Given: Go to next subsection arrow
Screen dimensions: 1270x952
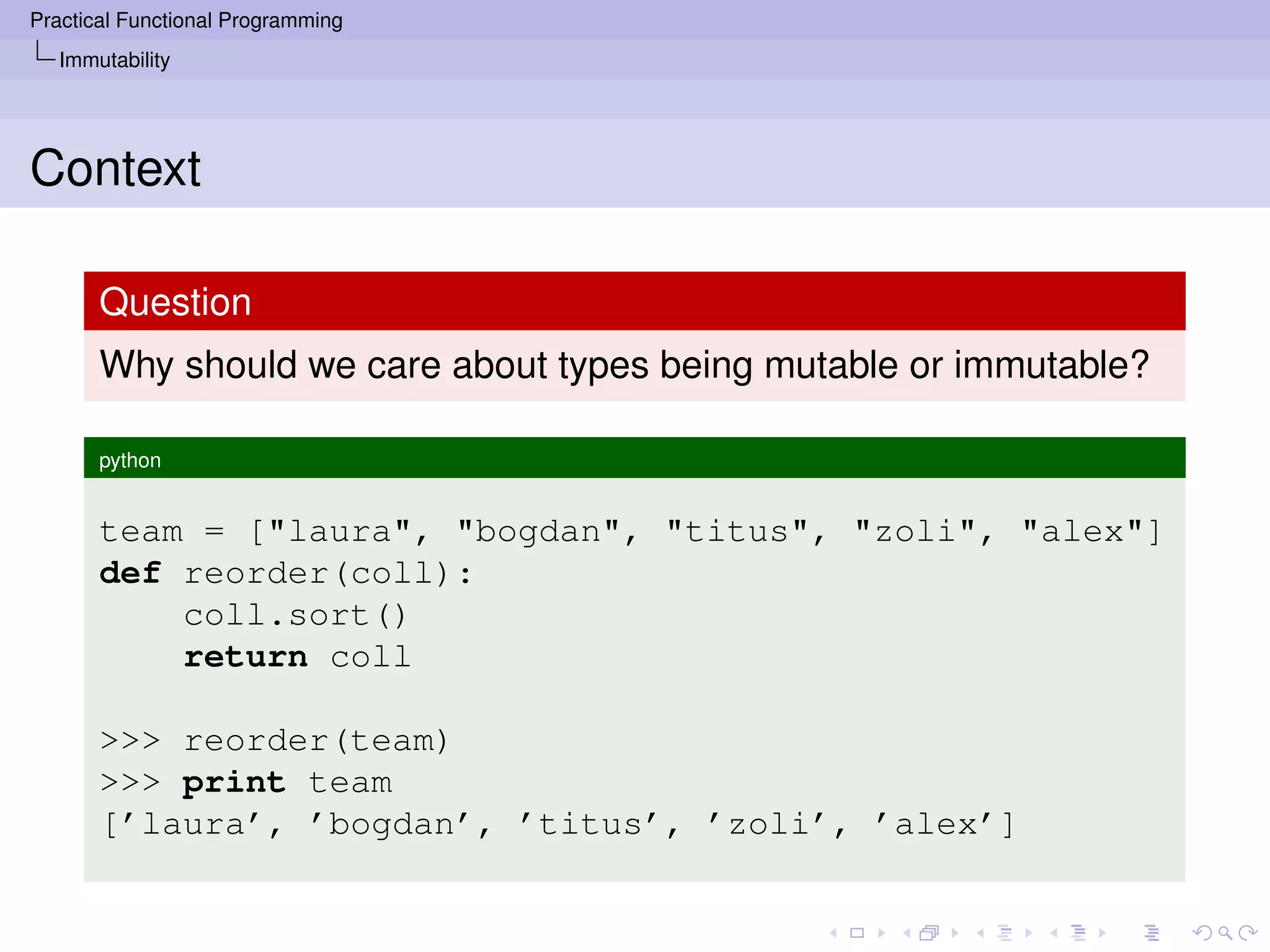Looking at the screenshot, I should [x=1029, y=932].
